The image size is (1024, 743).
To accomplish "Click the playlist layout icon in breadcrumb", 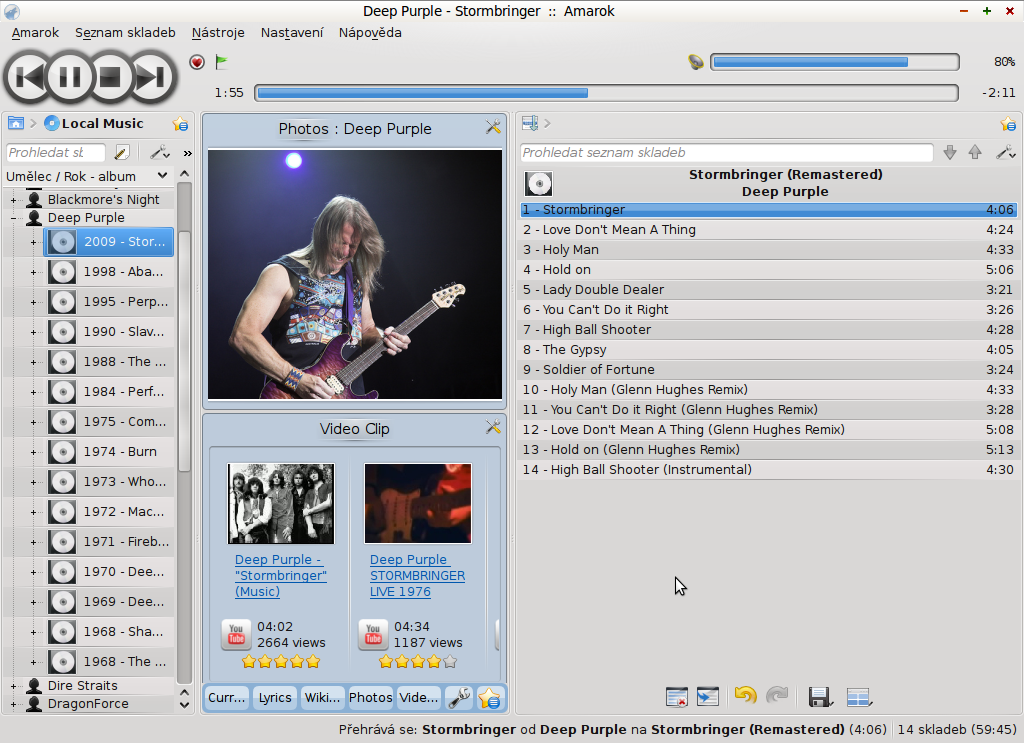I will click(530, 123).
